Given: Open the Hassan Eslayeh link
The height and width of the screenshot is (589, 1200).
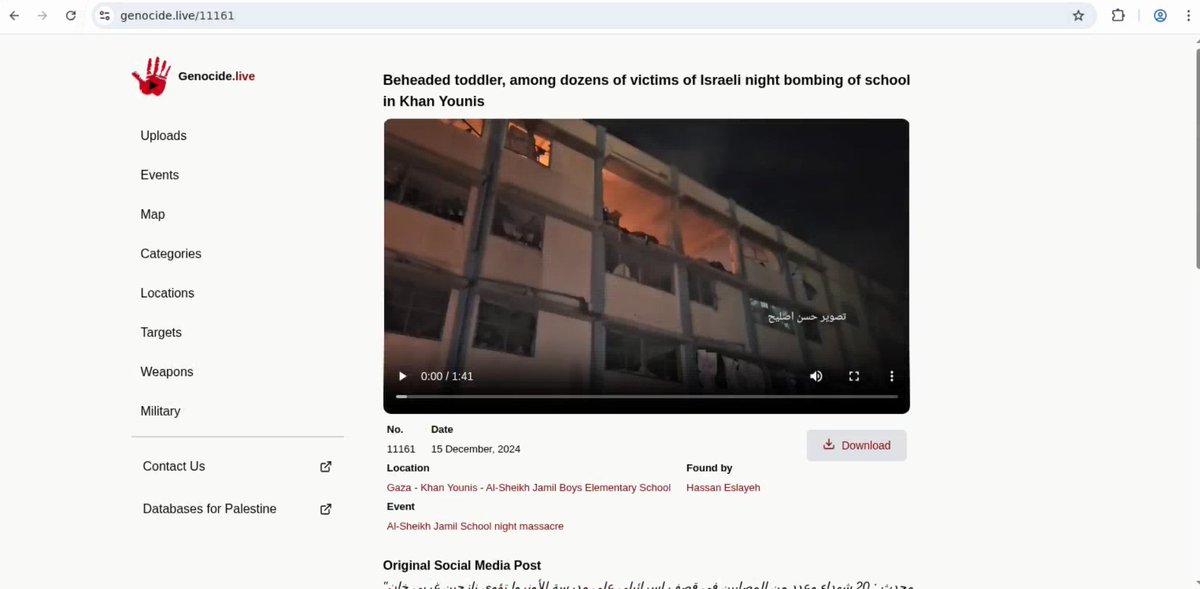Looking at the screenshot, I should pos(723,487).
